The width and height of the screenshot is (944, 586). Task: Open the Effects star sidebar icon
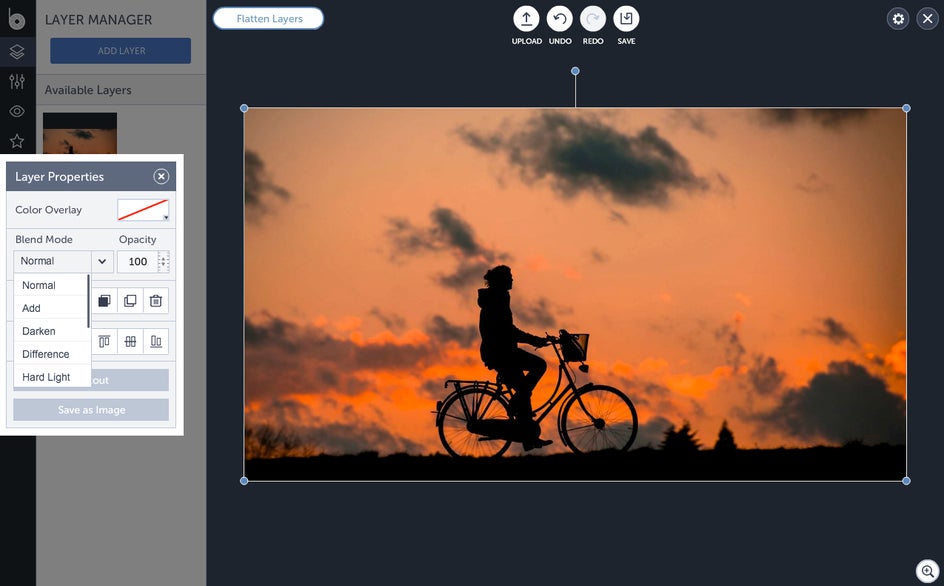tap(17, 141)
